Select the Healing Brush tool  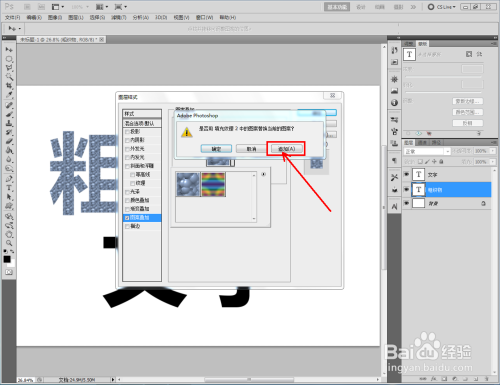point(9,105)
